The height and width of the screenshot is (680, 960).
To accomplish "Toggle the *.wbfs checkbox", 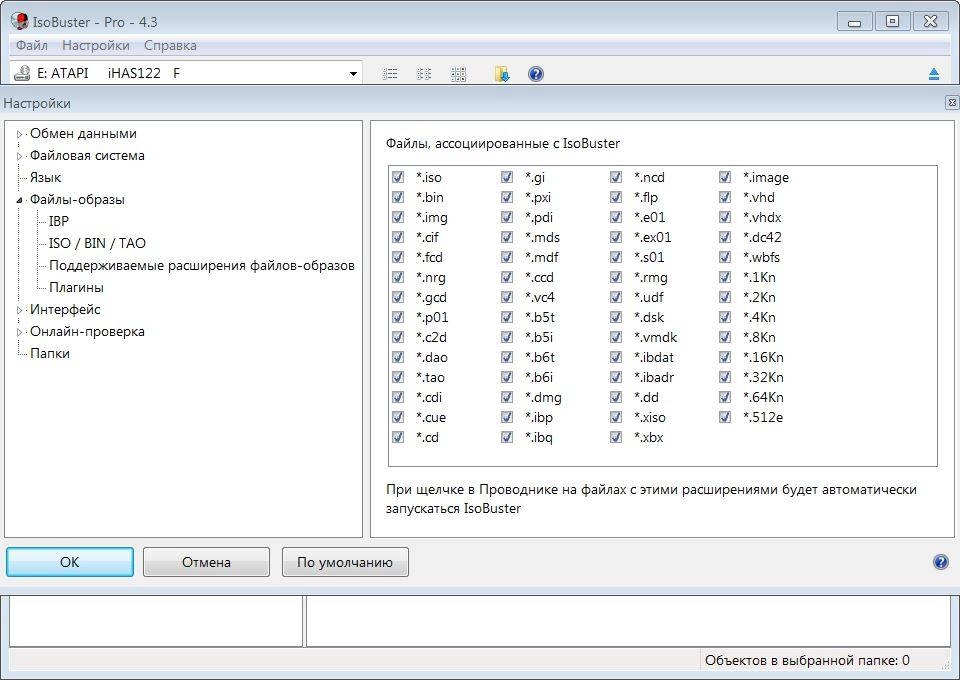I will [x=725, y=257].
